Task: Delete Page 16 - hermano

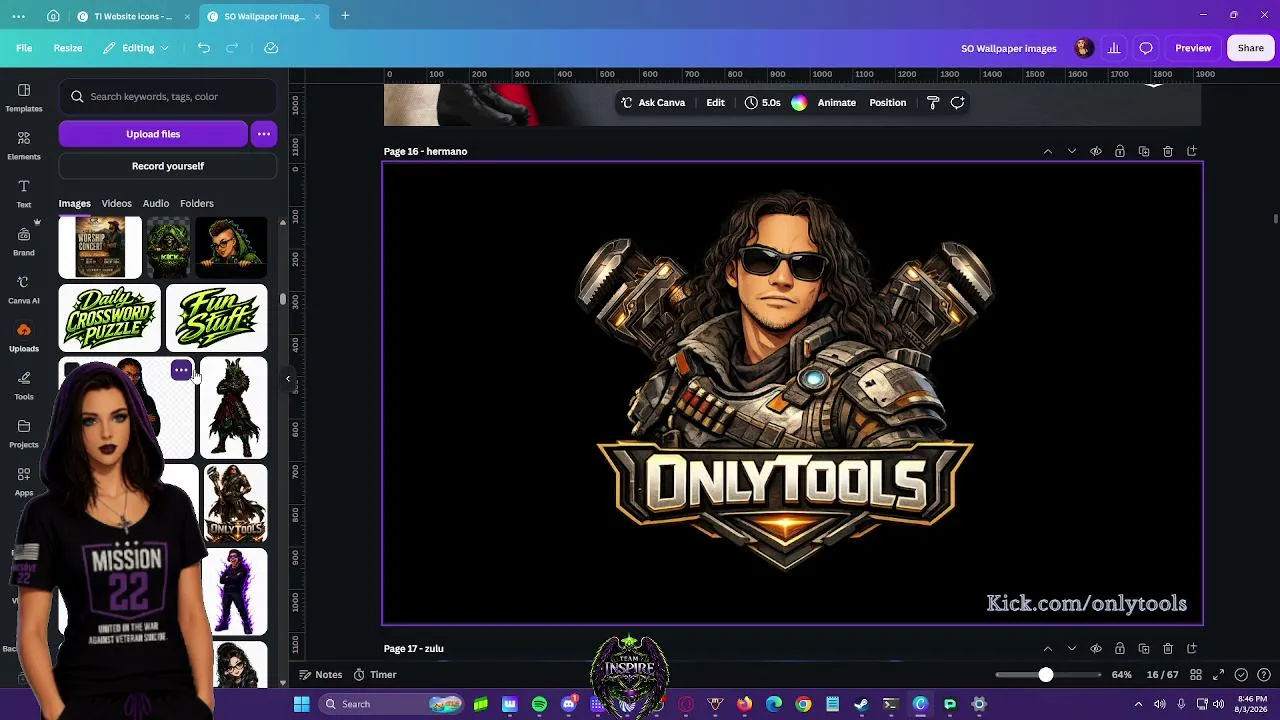Action: coord(1168,151)
